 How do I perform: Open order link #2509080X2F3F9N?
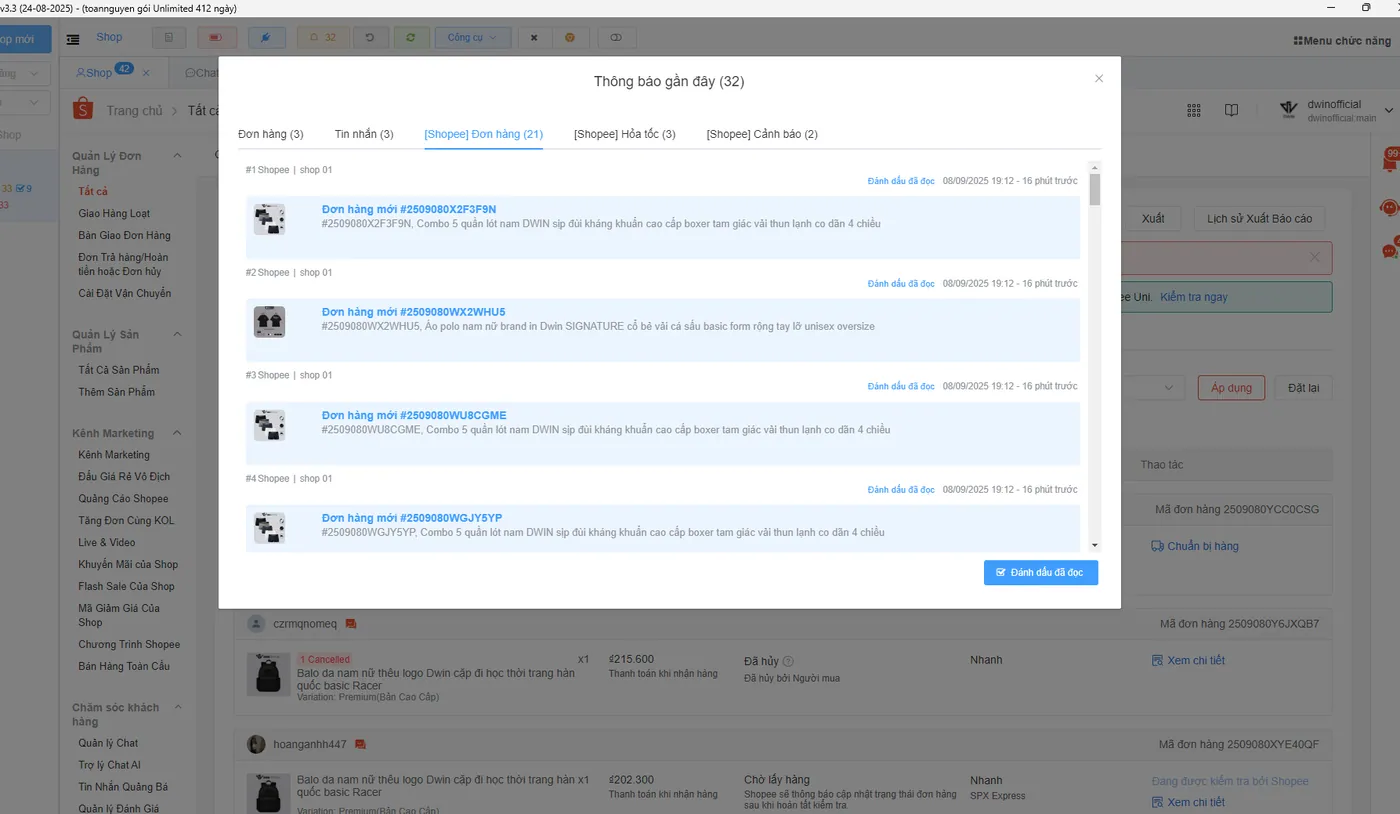[409, 209]
